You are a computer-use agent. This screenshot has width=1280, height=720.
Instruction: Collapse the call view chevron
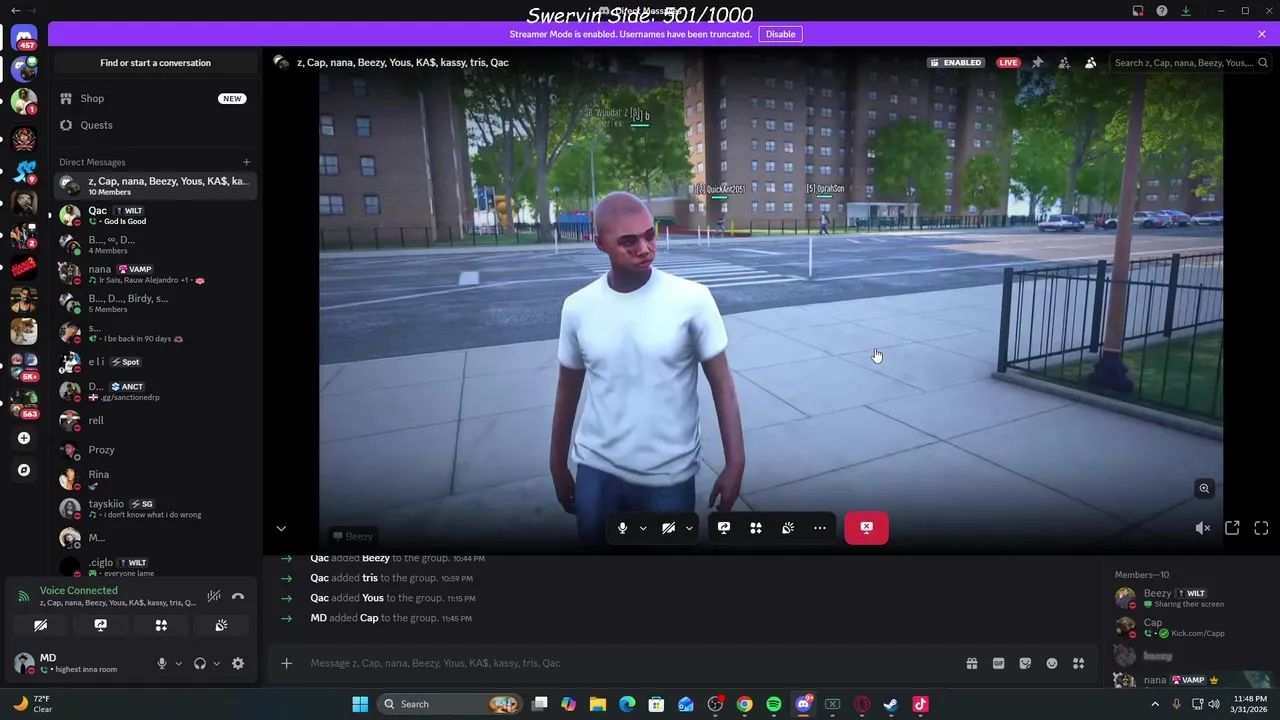coord(281,528)
